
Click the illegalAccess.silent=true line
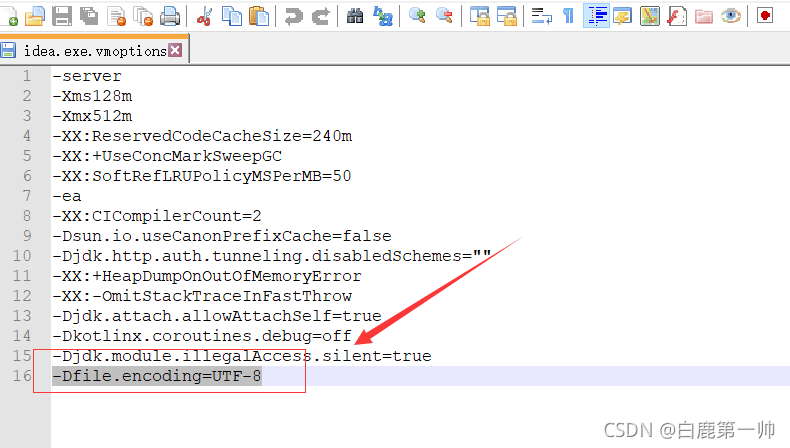point(242,356)
